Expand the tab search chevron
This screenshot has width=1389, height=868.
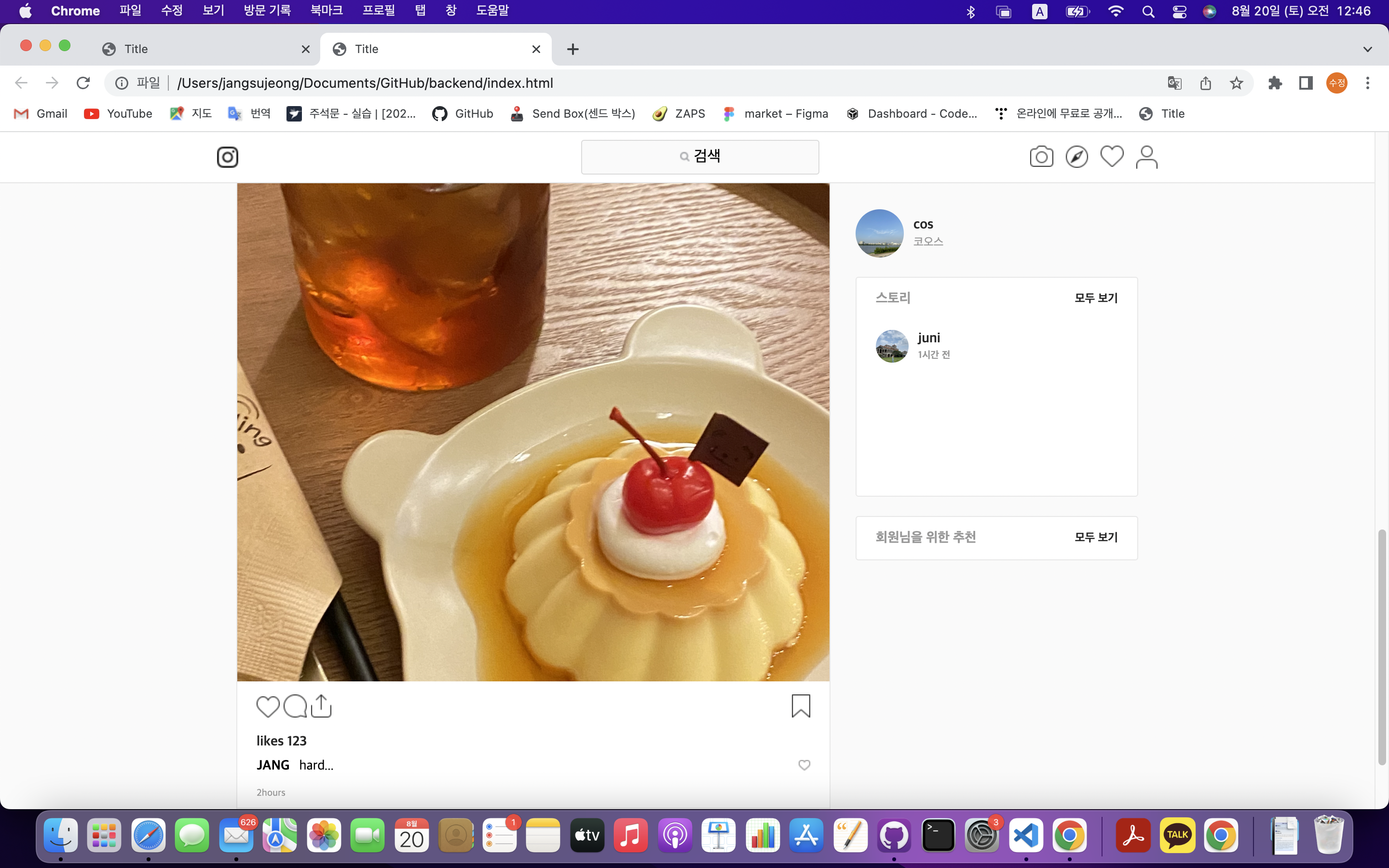click(x=1368, y=49)
